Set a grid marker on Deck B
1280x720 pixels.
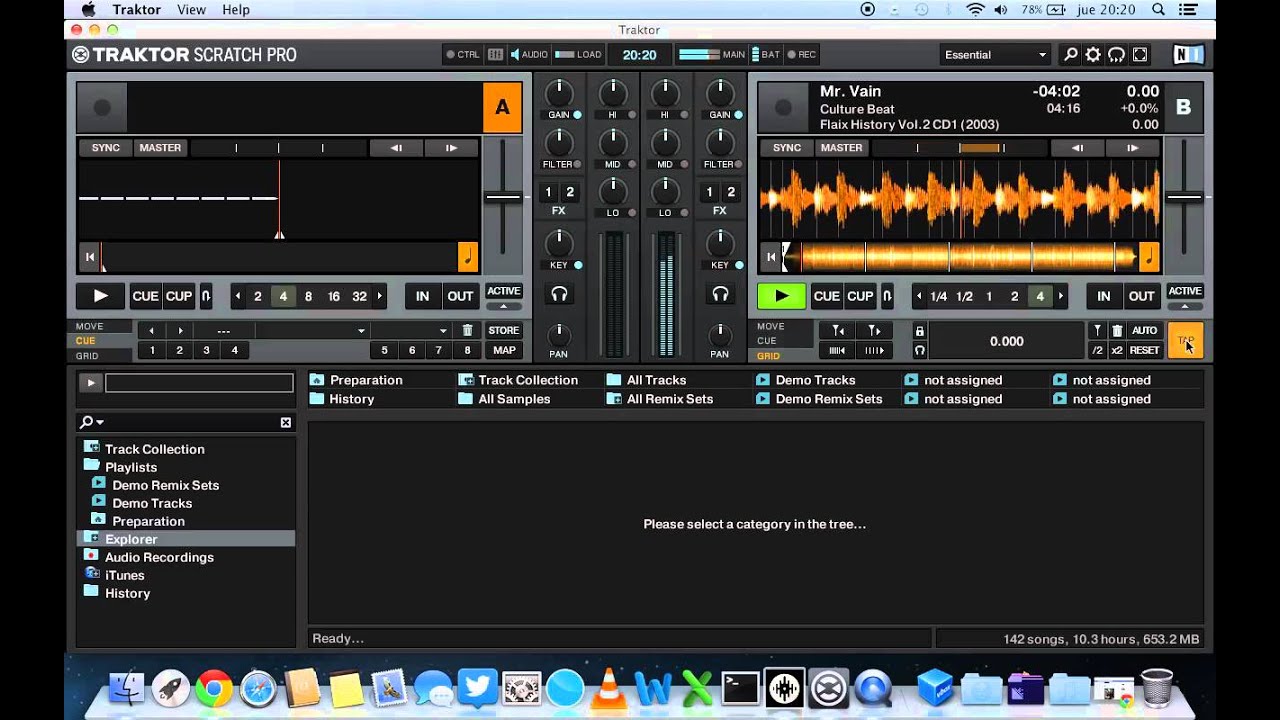click(x=1097, y=330)
